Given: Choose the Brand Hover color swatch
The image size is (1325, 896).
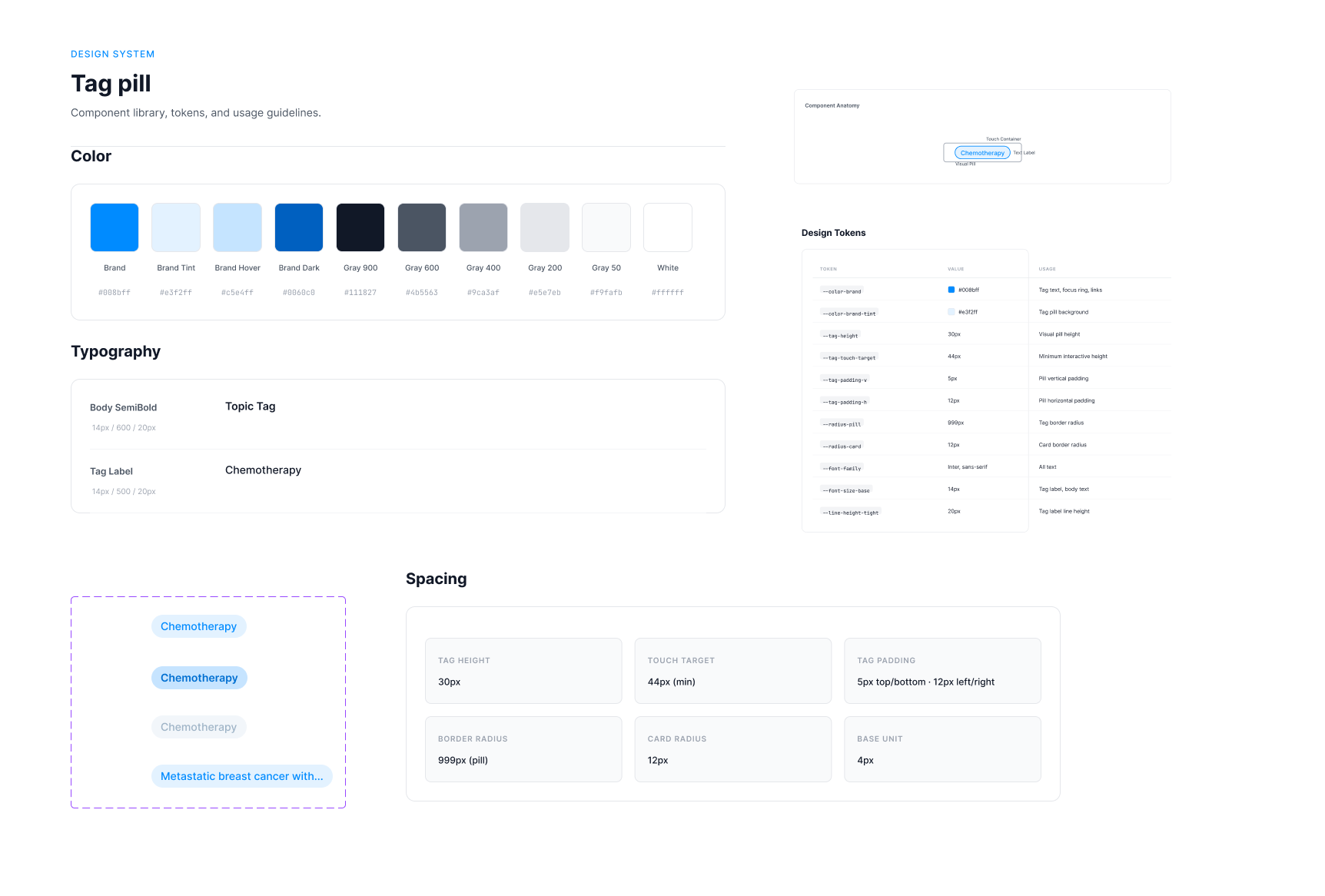Looking at the screenshot, I should coord(237,227).
